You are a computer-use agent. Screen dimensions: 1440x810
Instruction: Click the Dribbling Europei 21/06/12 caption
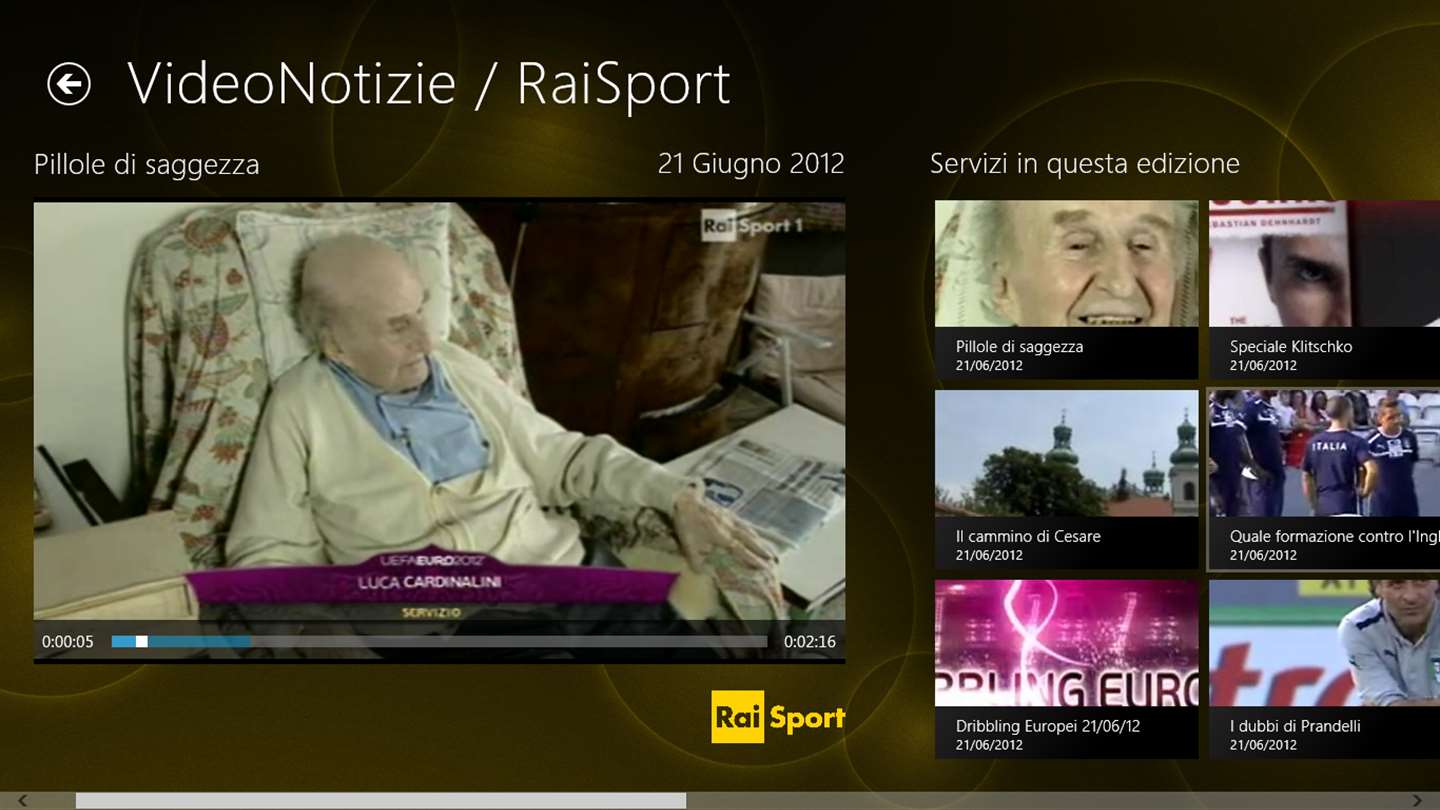pos(1048,726)
